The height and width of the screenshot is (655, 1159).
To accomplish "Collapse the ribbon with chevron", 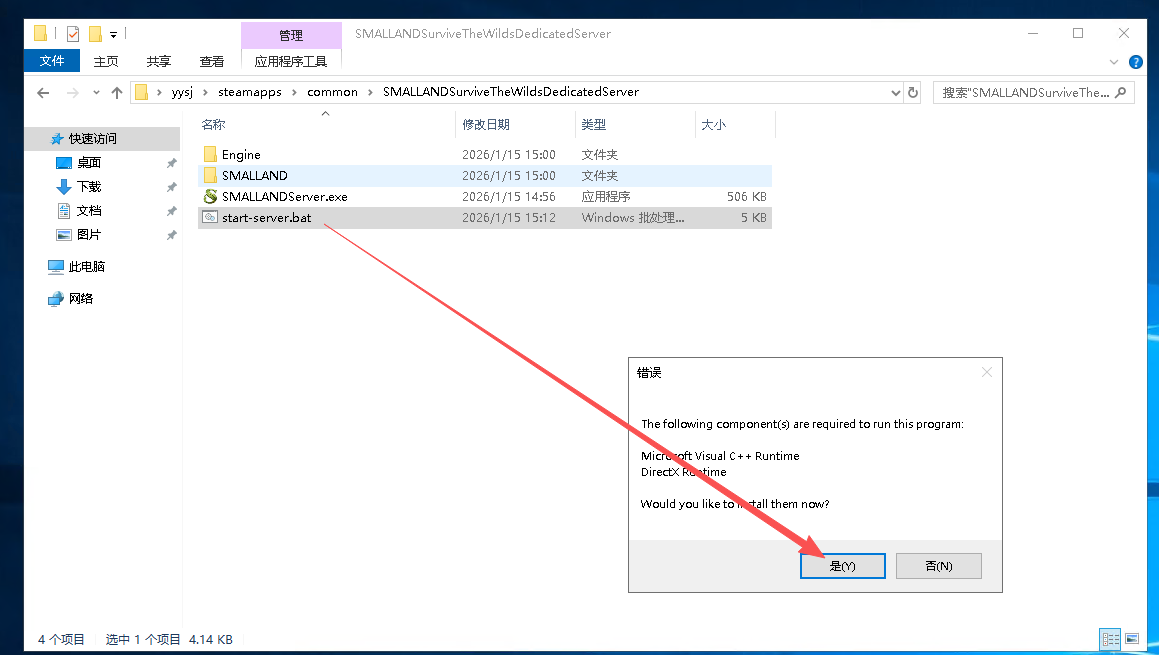I will tap(1118, 62).
